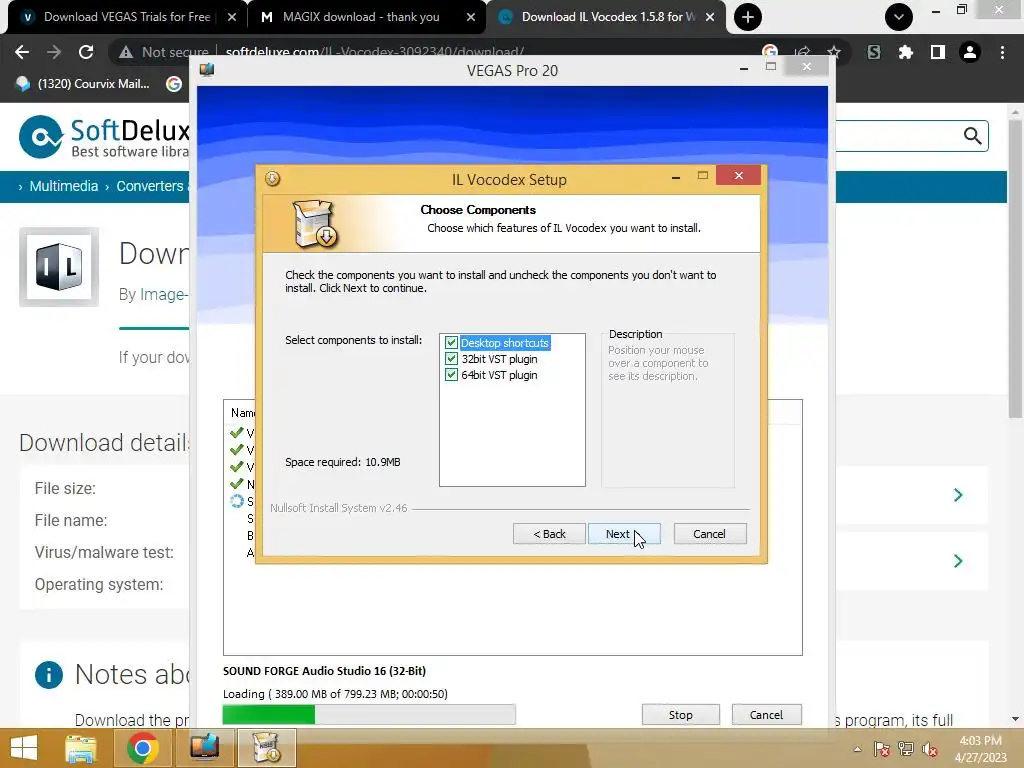The height and width of the screenshot is (768, 1024).
Task: Open the Google bookmark icon
Action: (x=174, y=84)
